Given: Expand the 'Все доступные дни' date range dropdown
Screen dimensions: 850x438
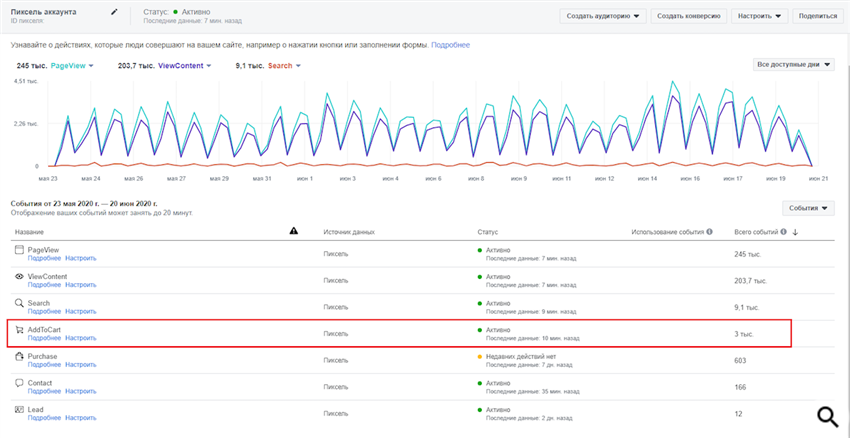Looking at the screenshot, I should click(793, 65).
